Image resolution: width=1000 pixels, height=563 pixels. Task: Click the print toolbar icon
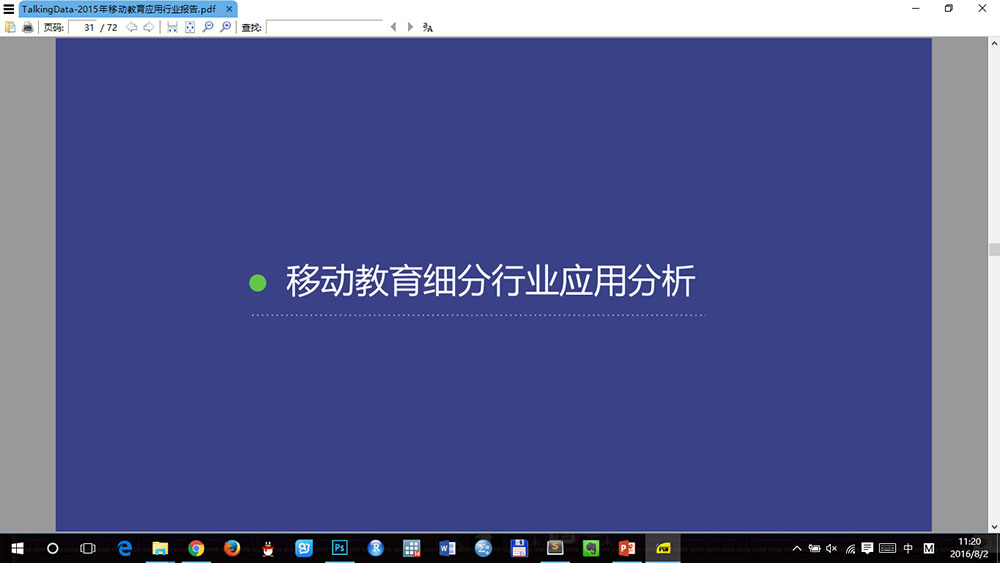click(27, 27)
